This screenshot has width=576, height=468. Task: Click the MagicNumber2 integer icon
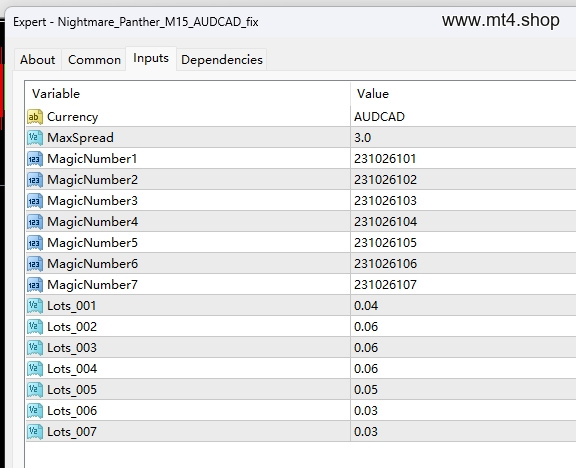click(35, 180)
